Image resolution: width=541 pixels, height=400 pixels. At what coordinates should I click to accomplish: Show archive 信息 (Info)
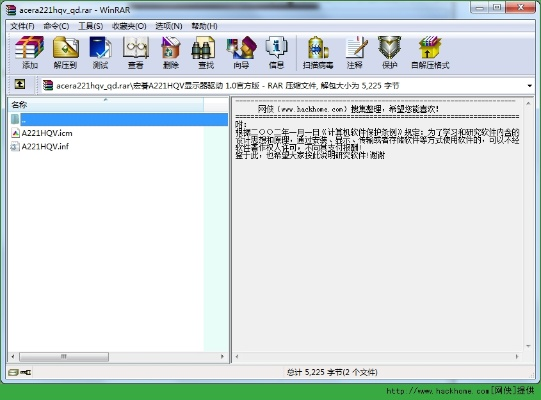(276, 52)
